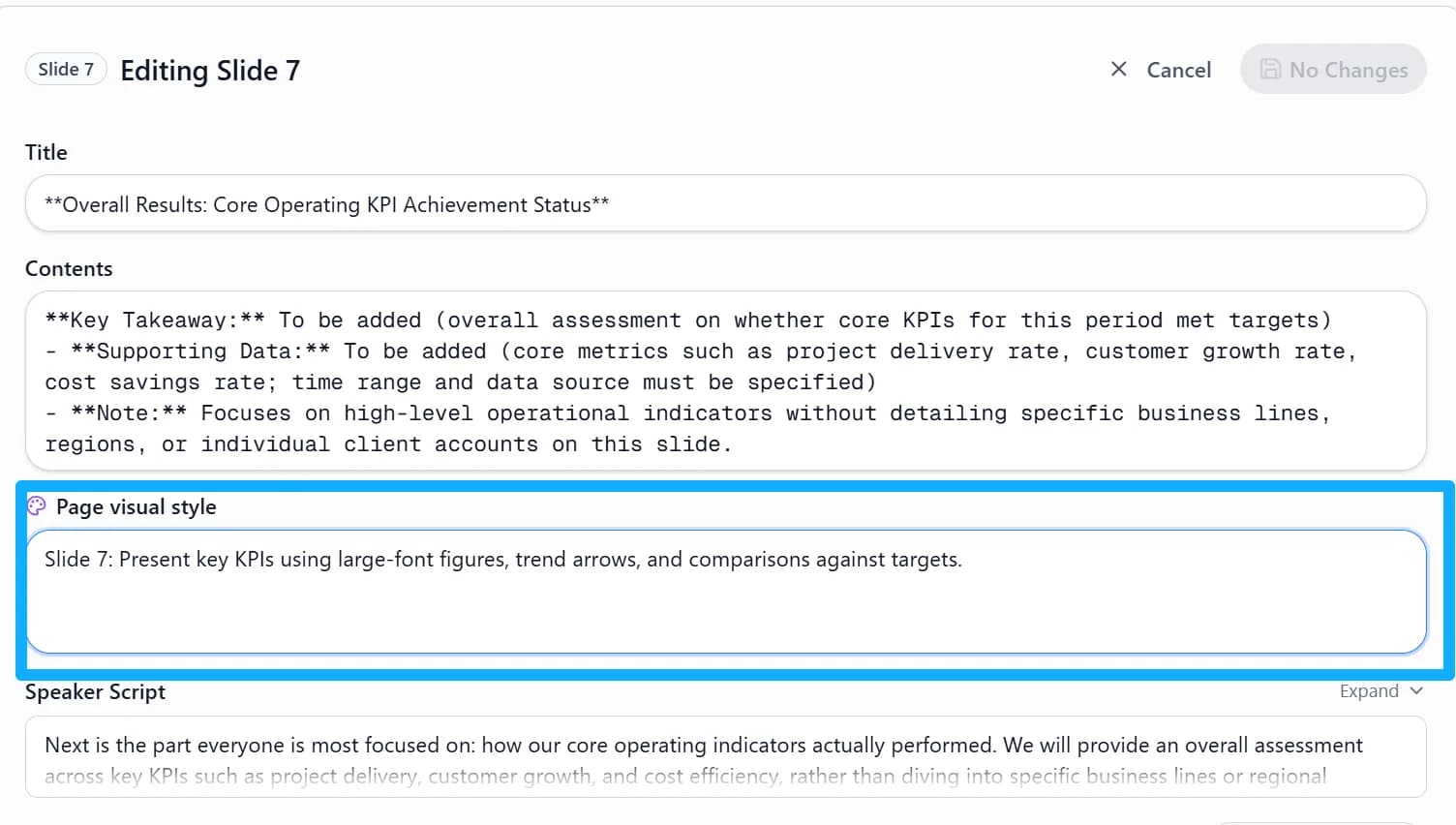Click the palette icon by Page visual style
Image resolution: width=1456 pixels, height=825 pixels.
coord(37,505)
